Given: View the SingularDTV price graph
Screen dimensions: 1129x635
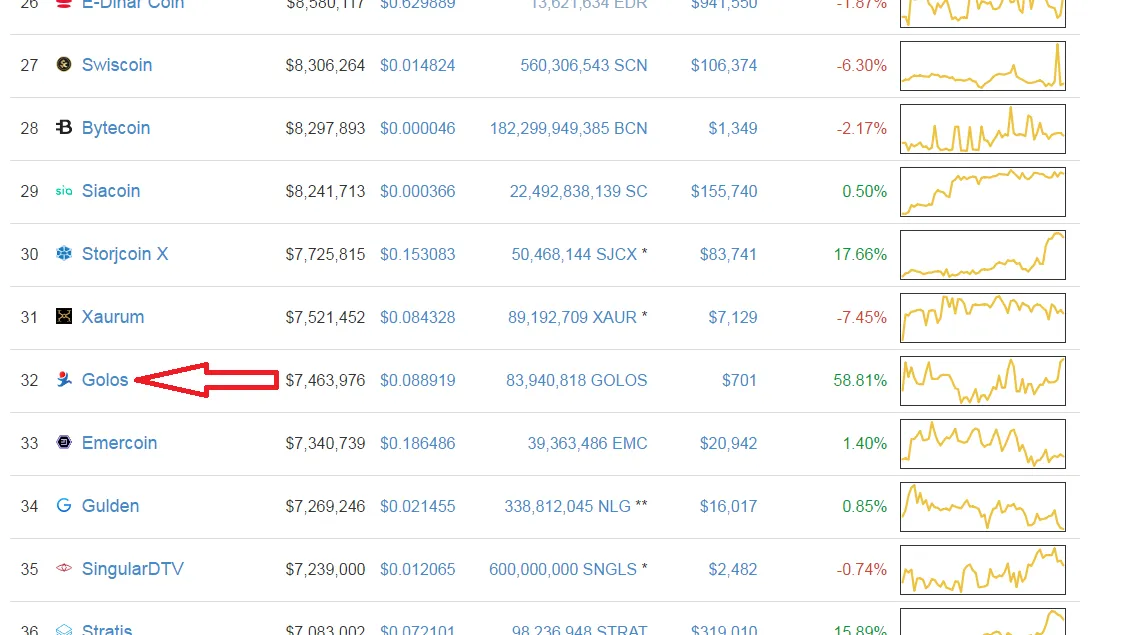Looking at the screenshot, I should [x=983, y=570].
